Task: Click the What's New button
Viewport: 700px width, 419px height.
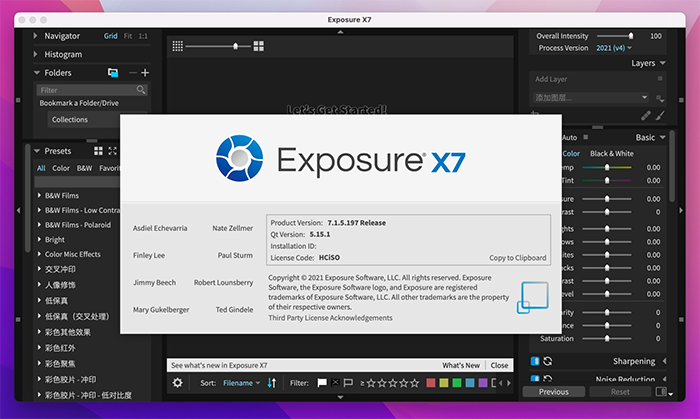Action: coord(461,365)
